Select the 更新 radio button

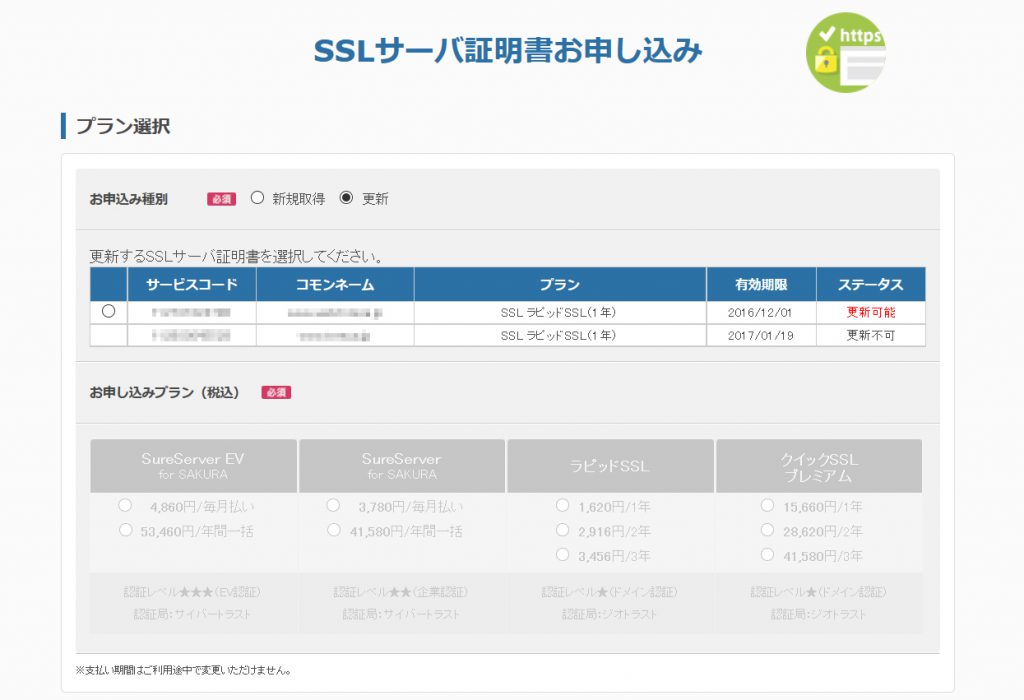346,198
